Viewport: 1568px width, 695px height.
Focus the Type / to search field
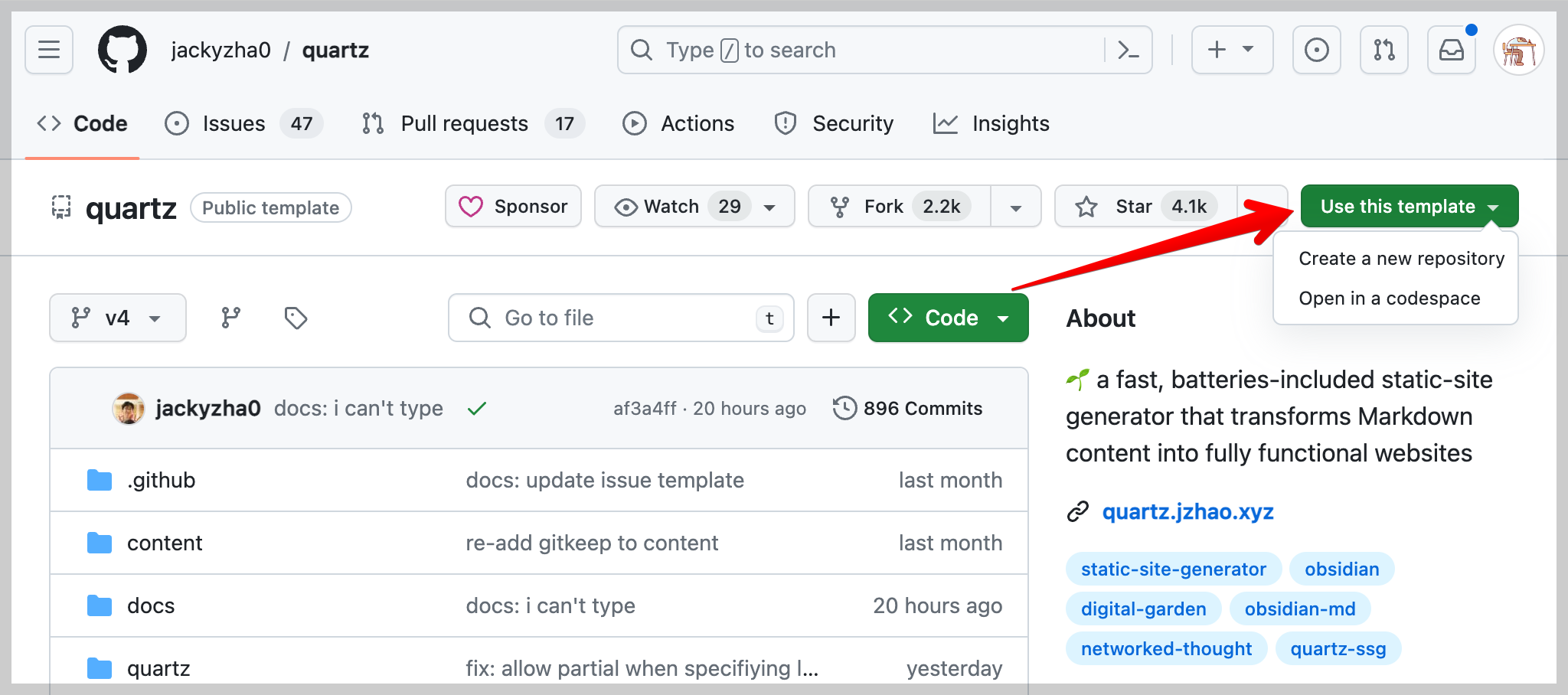pyautogui.click(x=884, y=51)
